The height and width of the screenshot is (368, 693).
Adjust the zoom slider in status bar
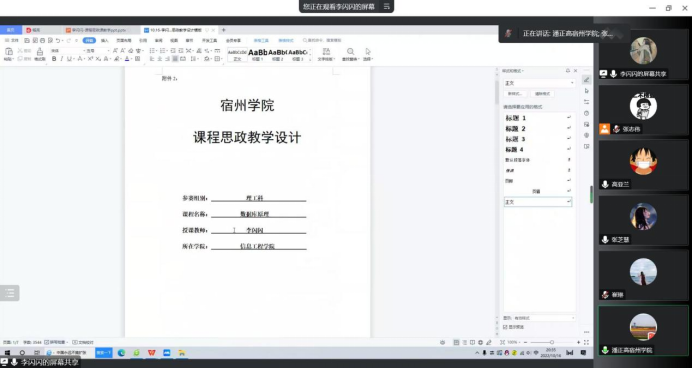click(x=552, y=342)
